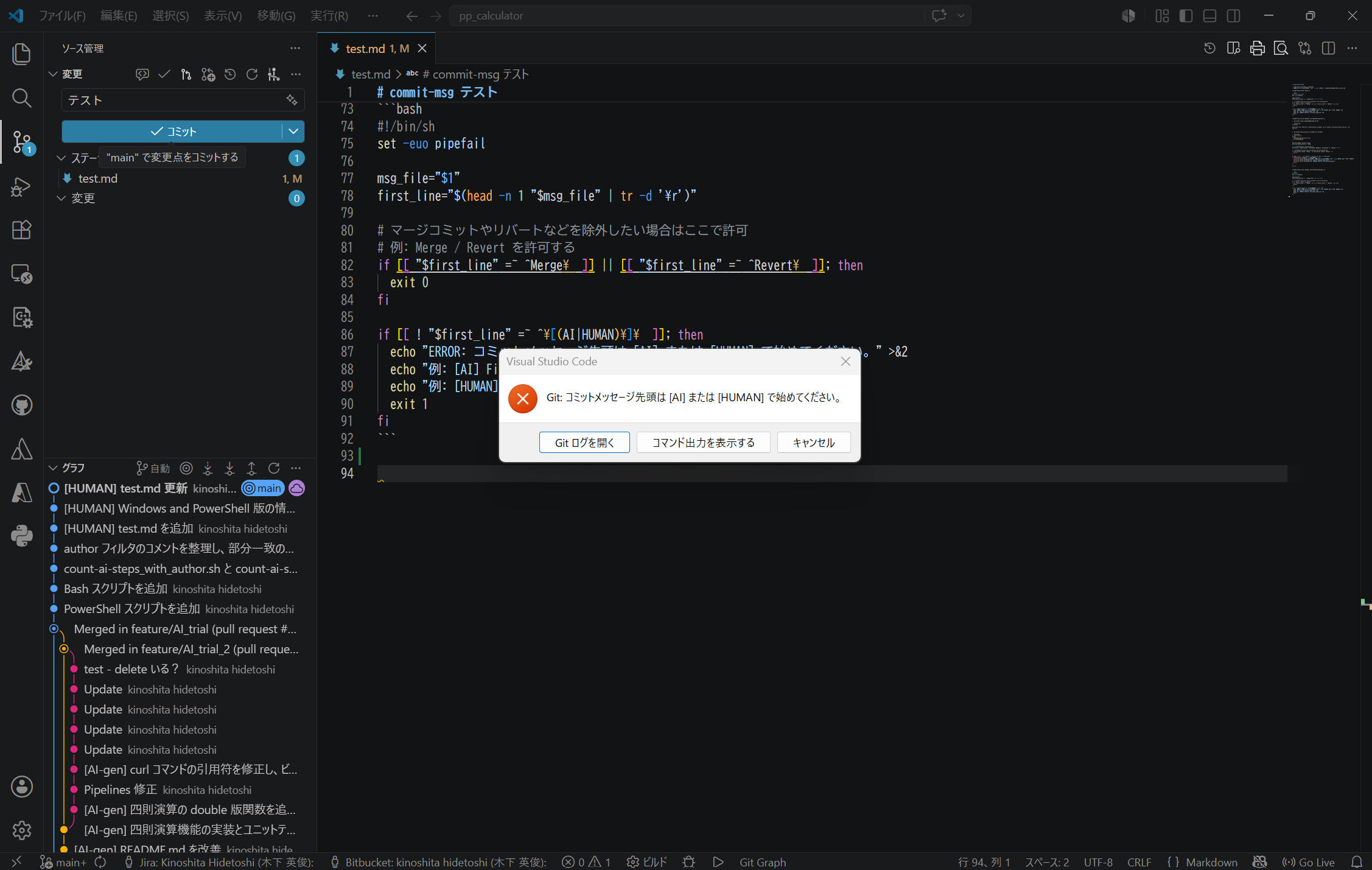This screenshot has width=1372, height=870.
Task: Click CRLF end of line setting
Action: [1138, 862]
